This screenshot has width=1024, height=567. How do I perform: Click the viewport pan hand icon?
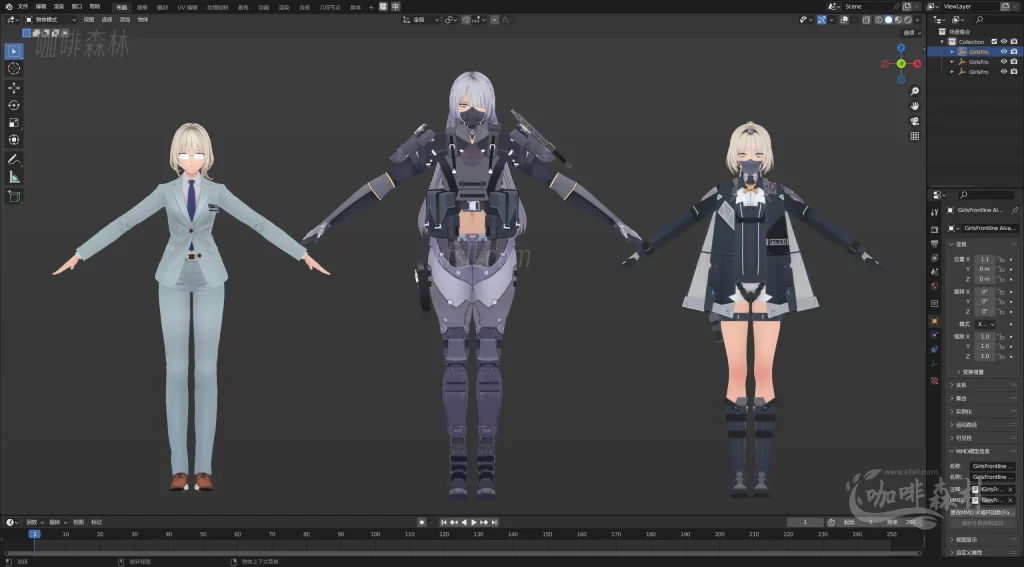click(915, 106)
